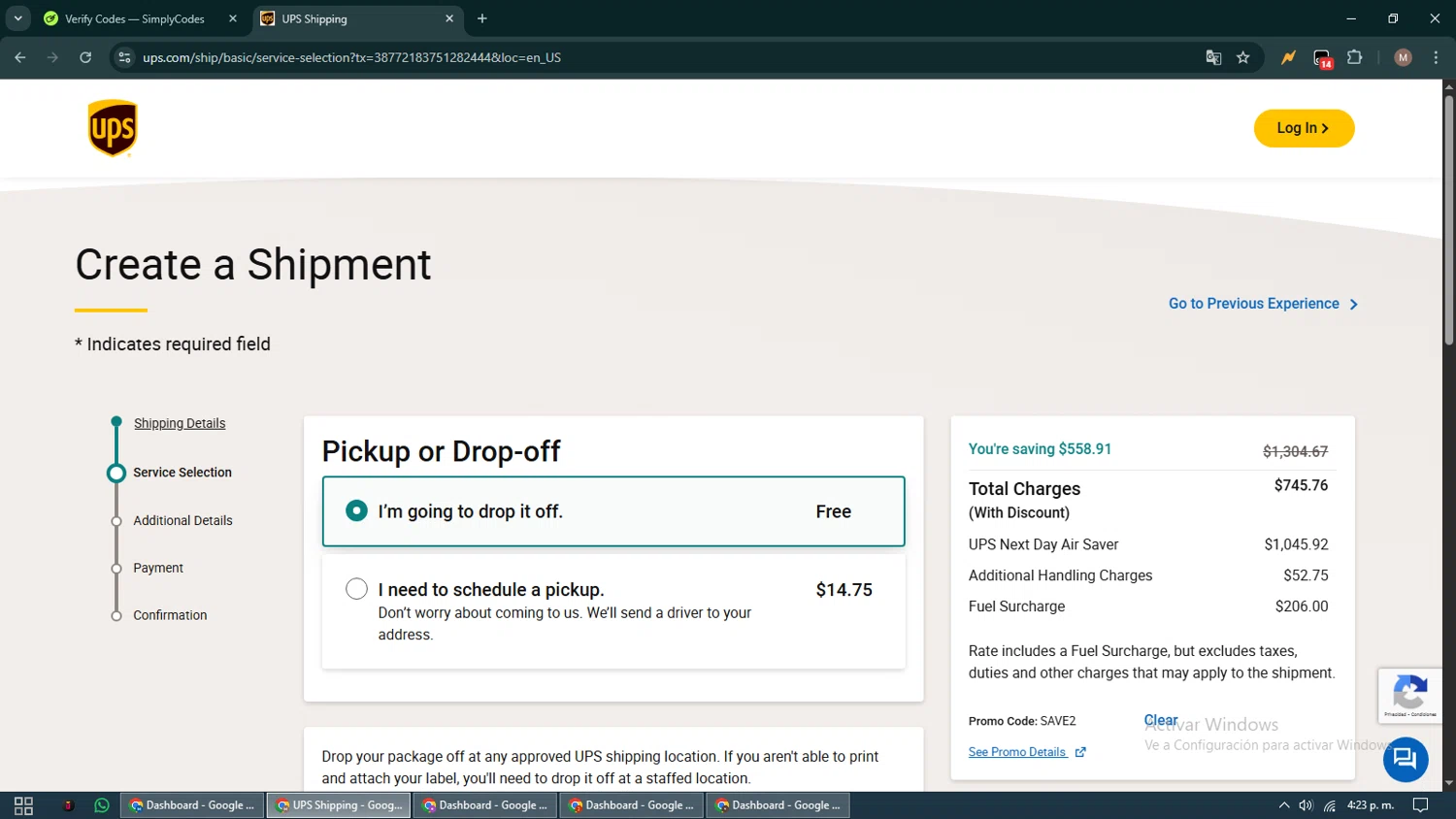This screenshot has width=1456, height=819.
Task: Open the notification center icon
Action: point(1420,805)
